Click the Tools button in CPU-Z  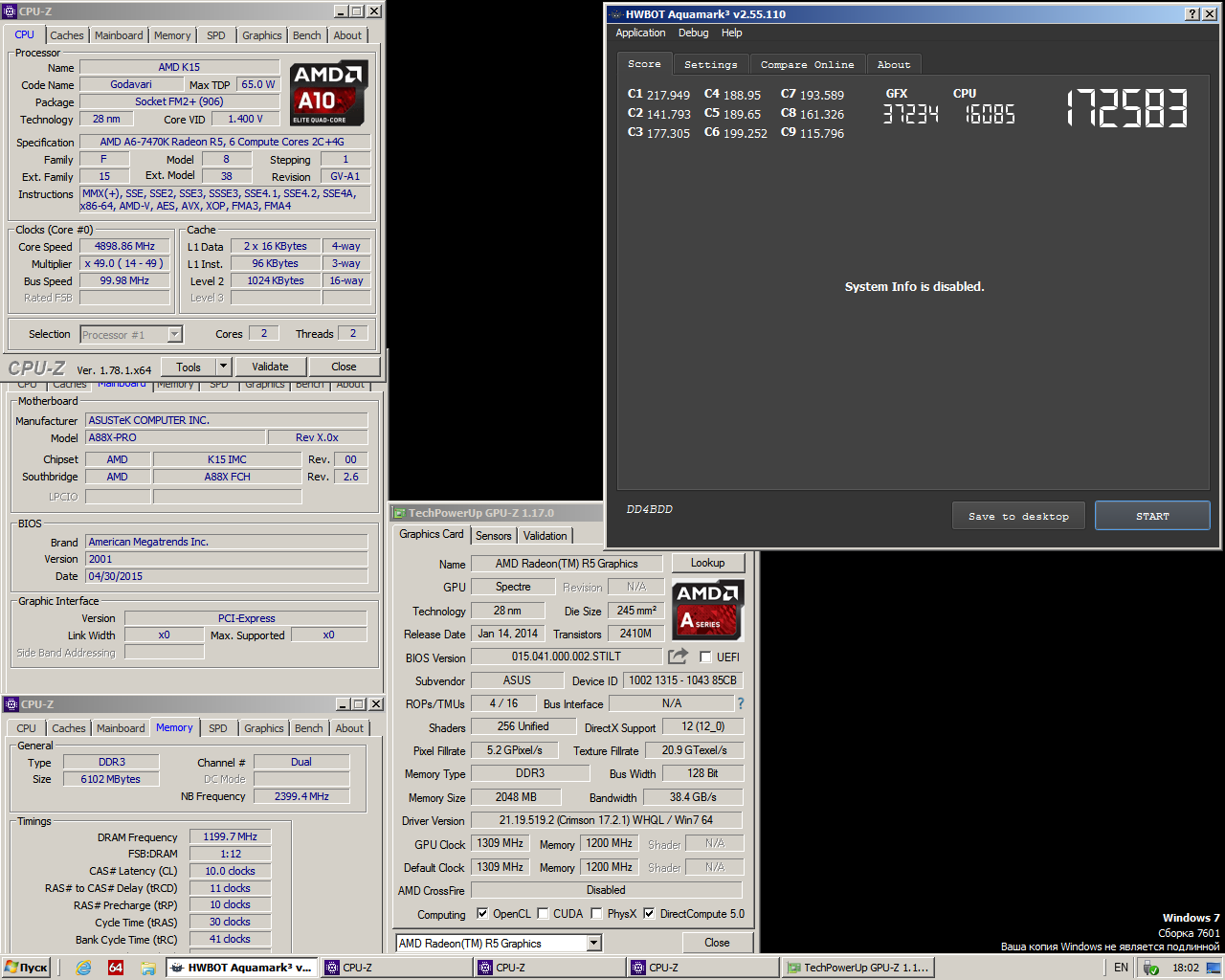[x=189, y=367]
